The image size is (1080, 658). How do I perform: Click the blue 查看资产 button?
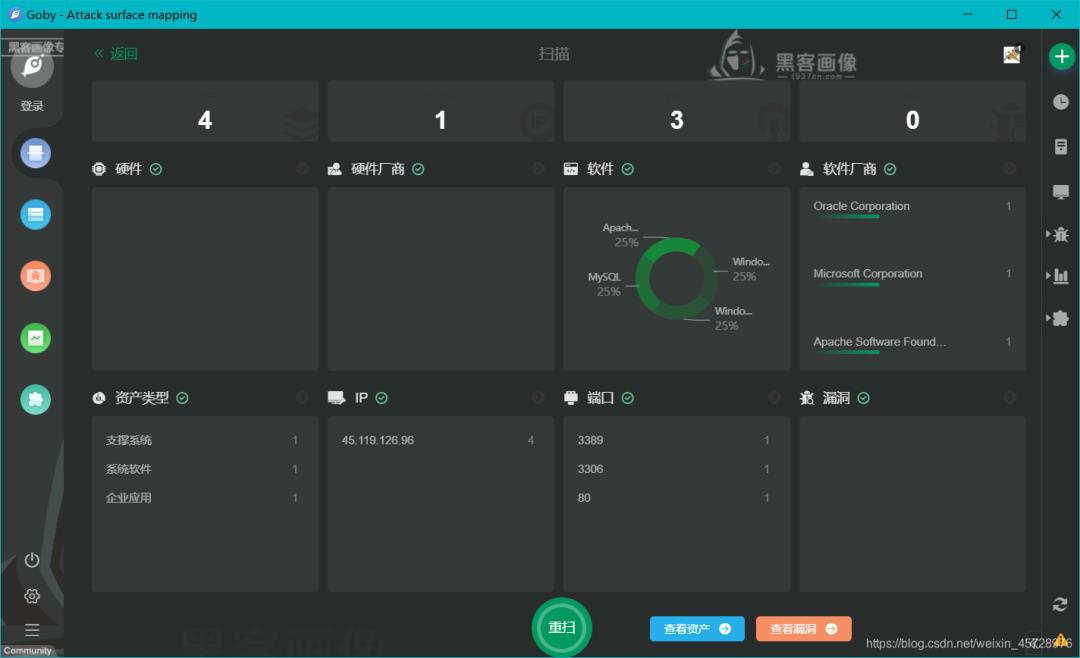697,628
